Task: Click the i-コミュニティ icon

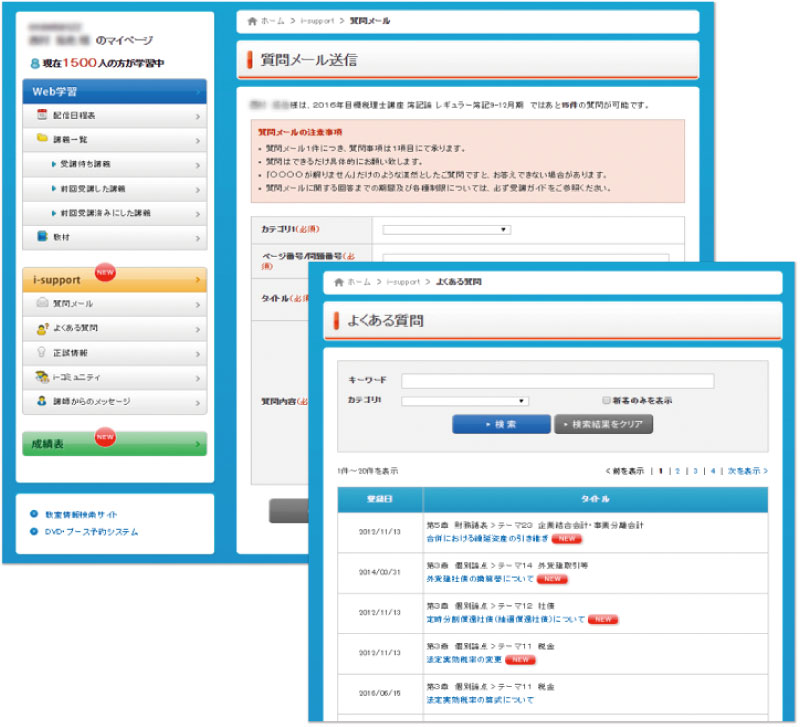Action: (x=42, y=377)
